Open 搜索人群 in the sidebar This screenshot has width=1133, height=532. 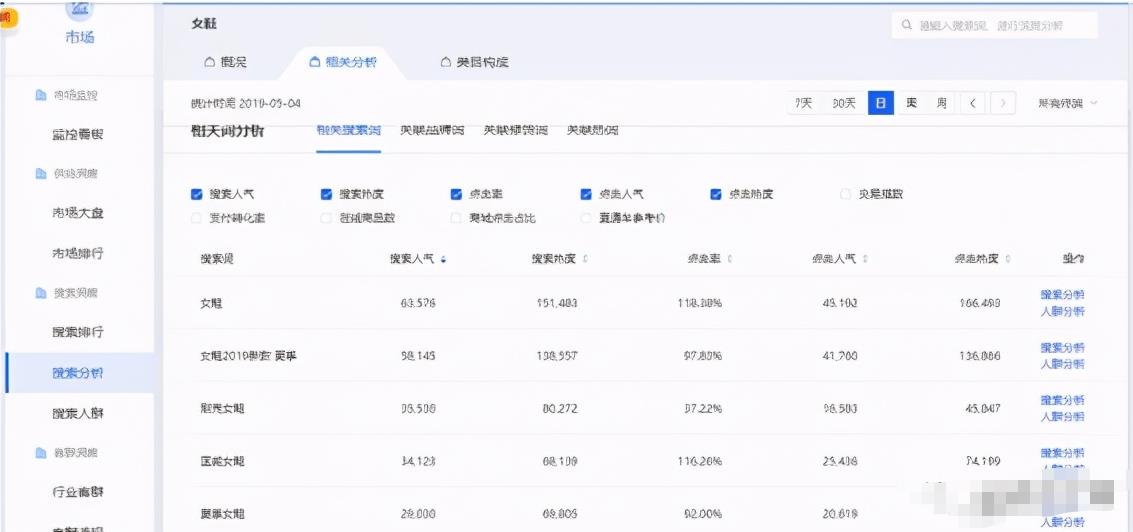pos(78,413)
